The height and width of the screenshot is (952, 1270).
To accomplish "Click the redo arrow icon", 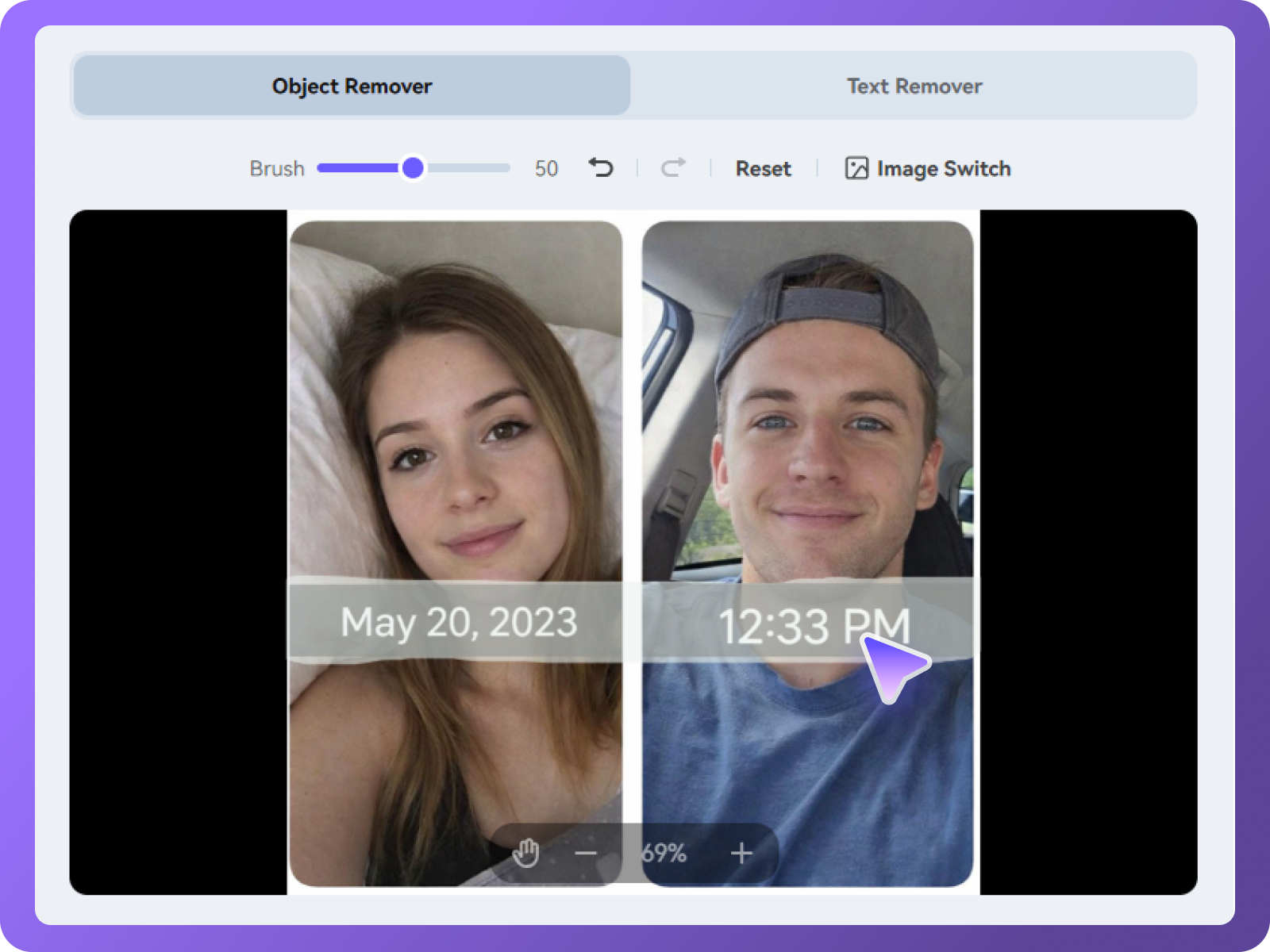I will (673, 167).
